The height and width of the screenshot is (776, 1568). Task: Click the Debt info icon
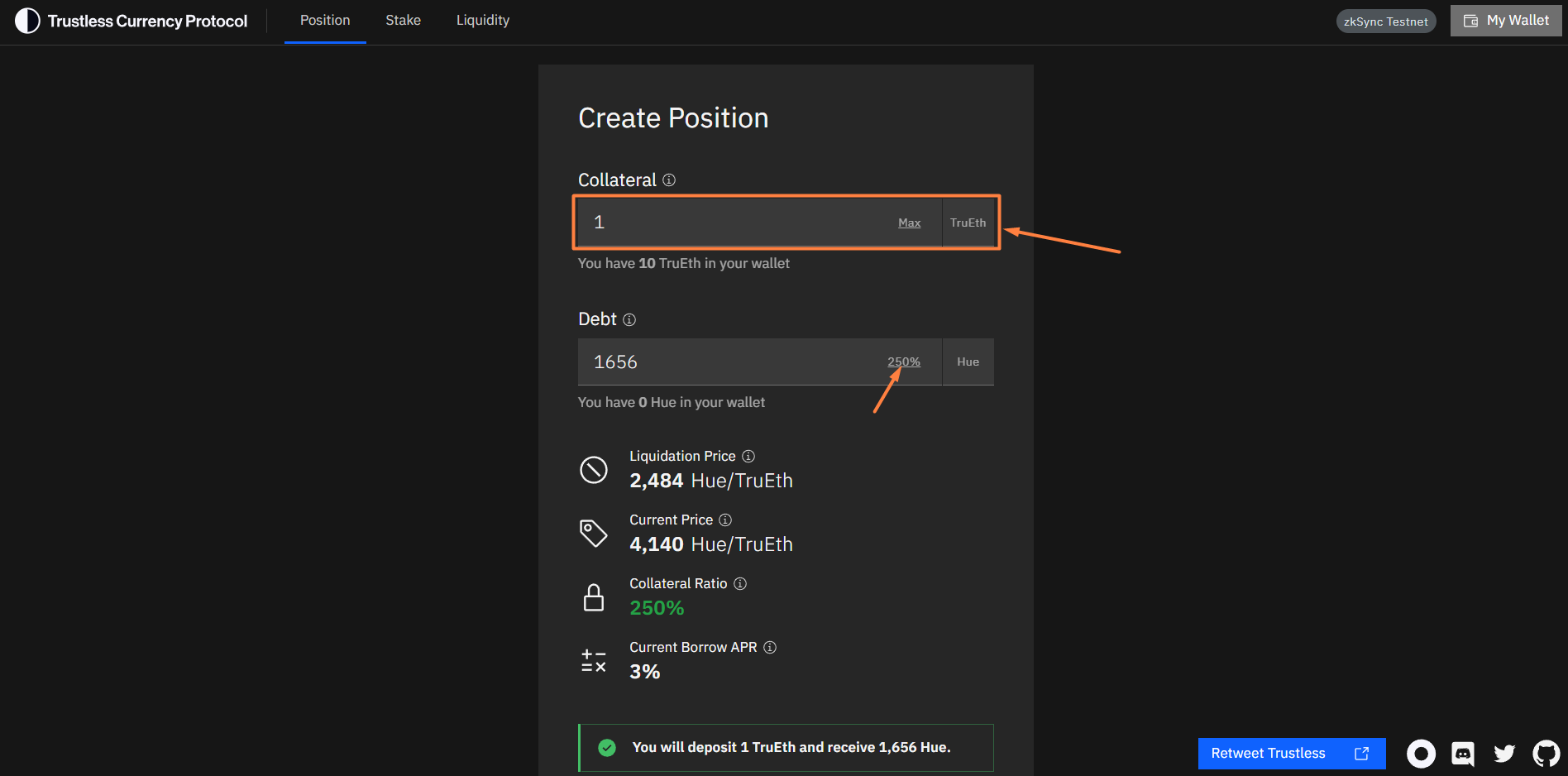click(629, 319)
